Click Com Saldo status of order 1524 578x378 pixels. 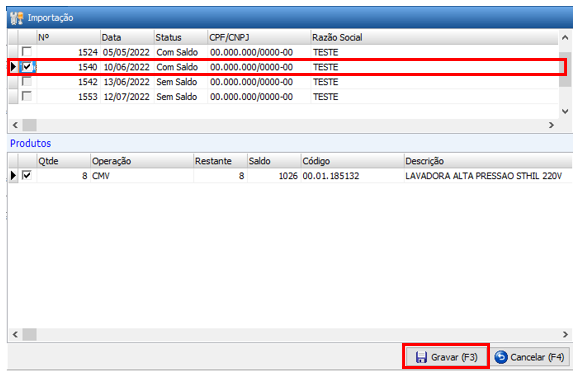click(181, 52)
